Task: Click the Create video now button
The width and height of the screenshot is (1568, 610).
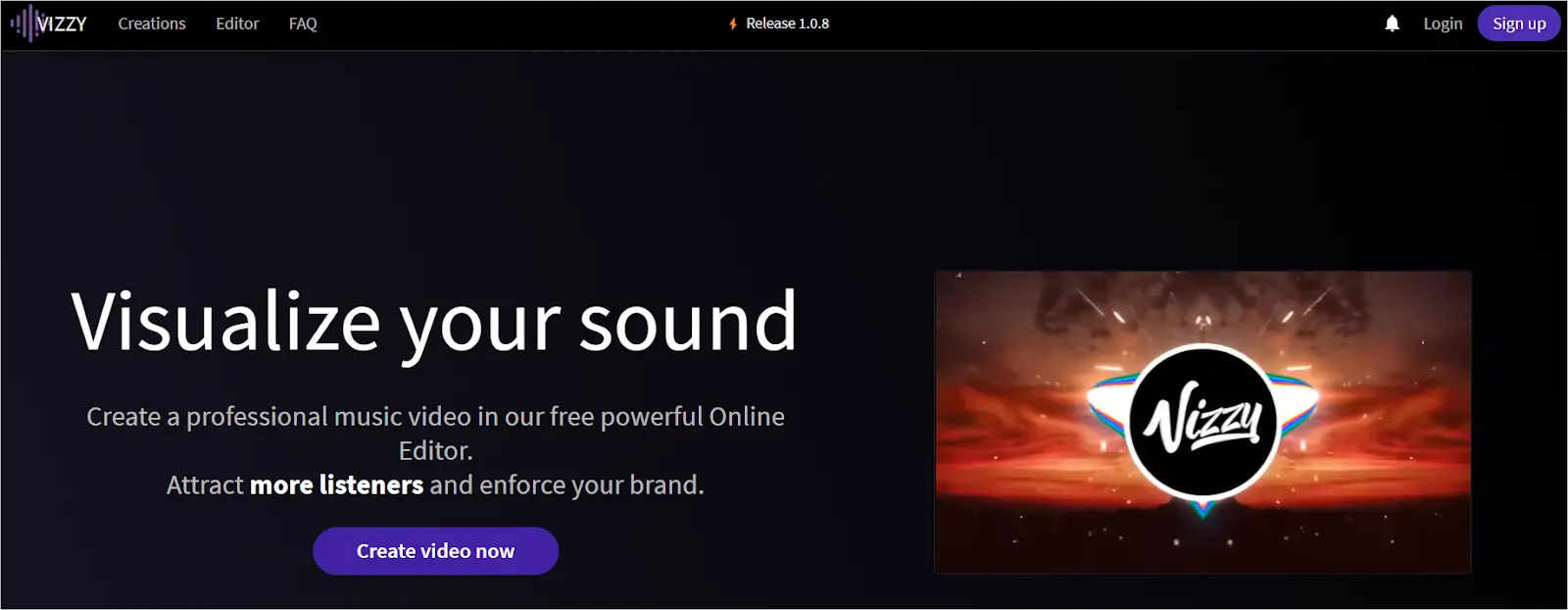Action: [x=436, y=551]
